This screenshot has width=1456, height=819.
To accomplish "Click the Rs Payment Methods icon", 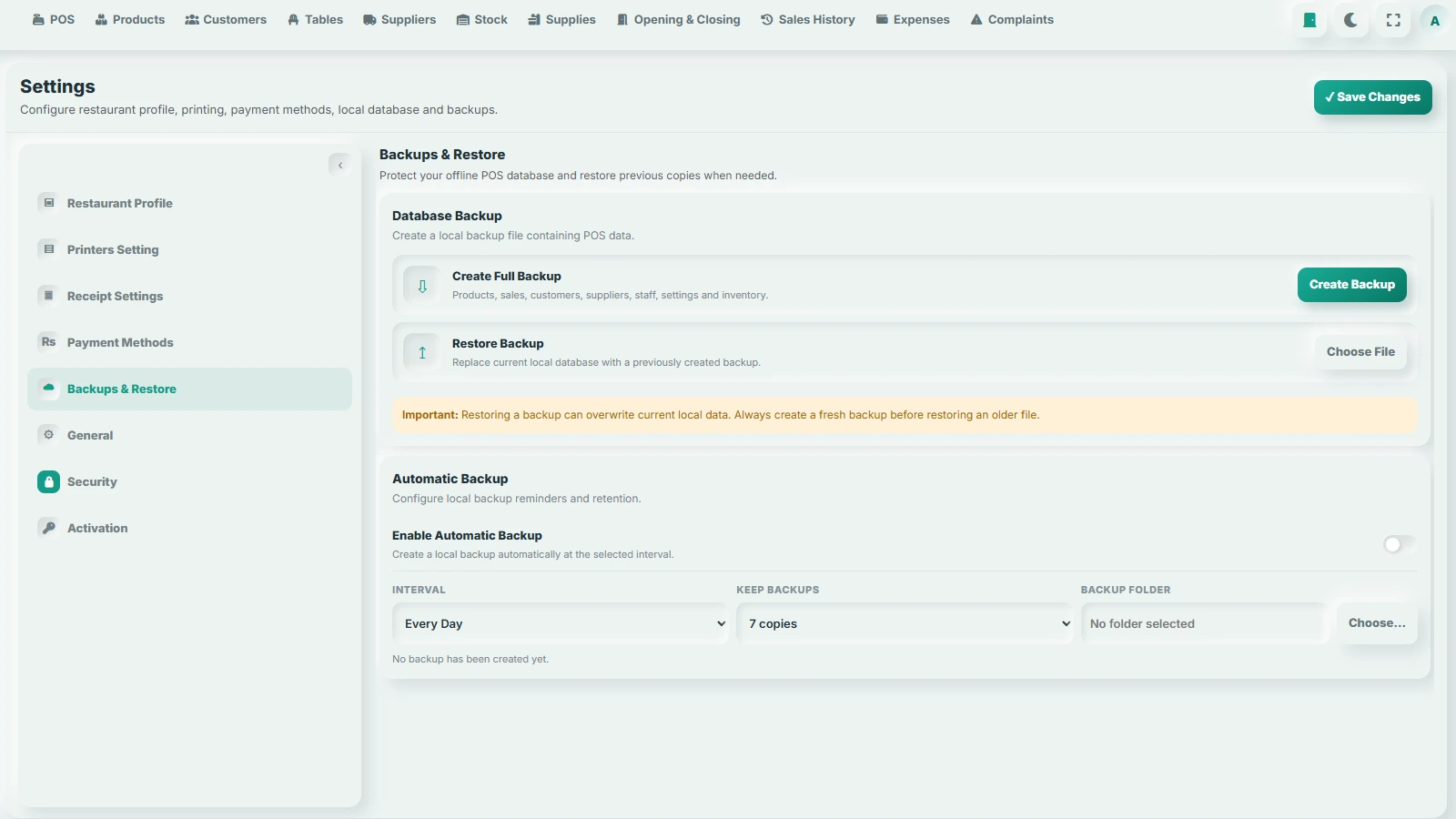I will point(49,342).
